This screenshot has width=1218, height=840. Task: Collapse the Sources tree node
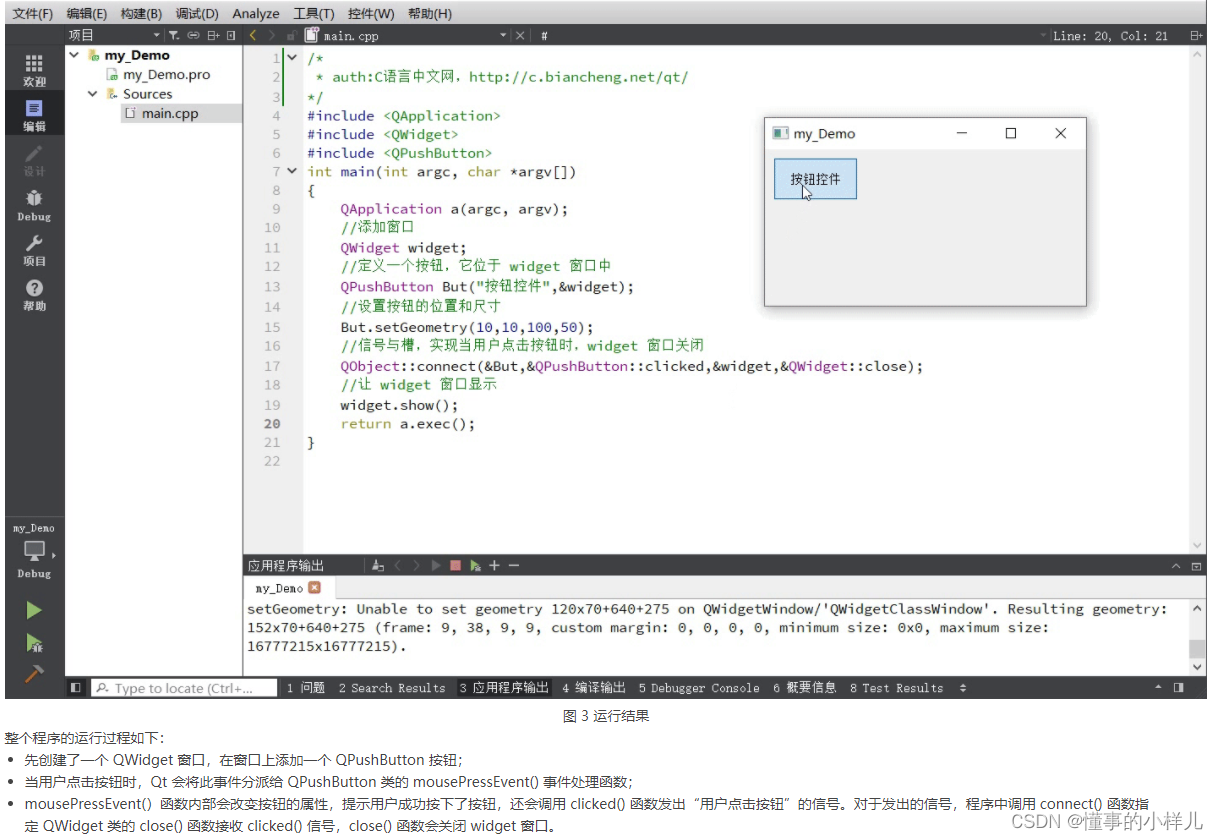point(92,93)
